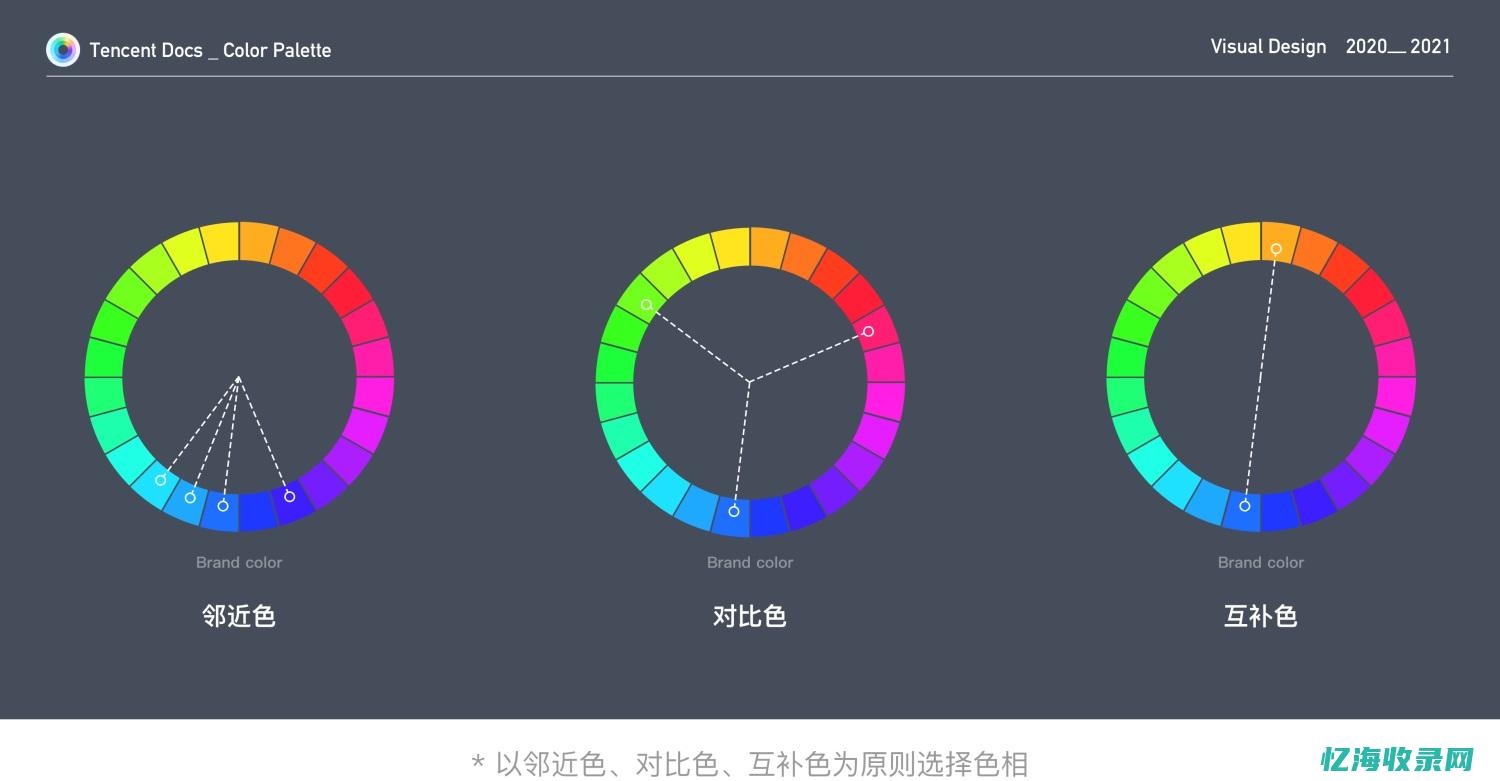Click the pure yellow segment of the 对比色 wheel

tap(732, 248)
